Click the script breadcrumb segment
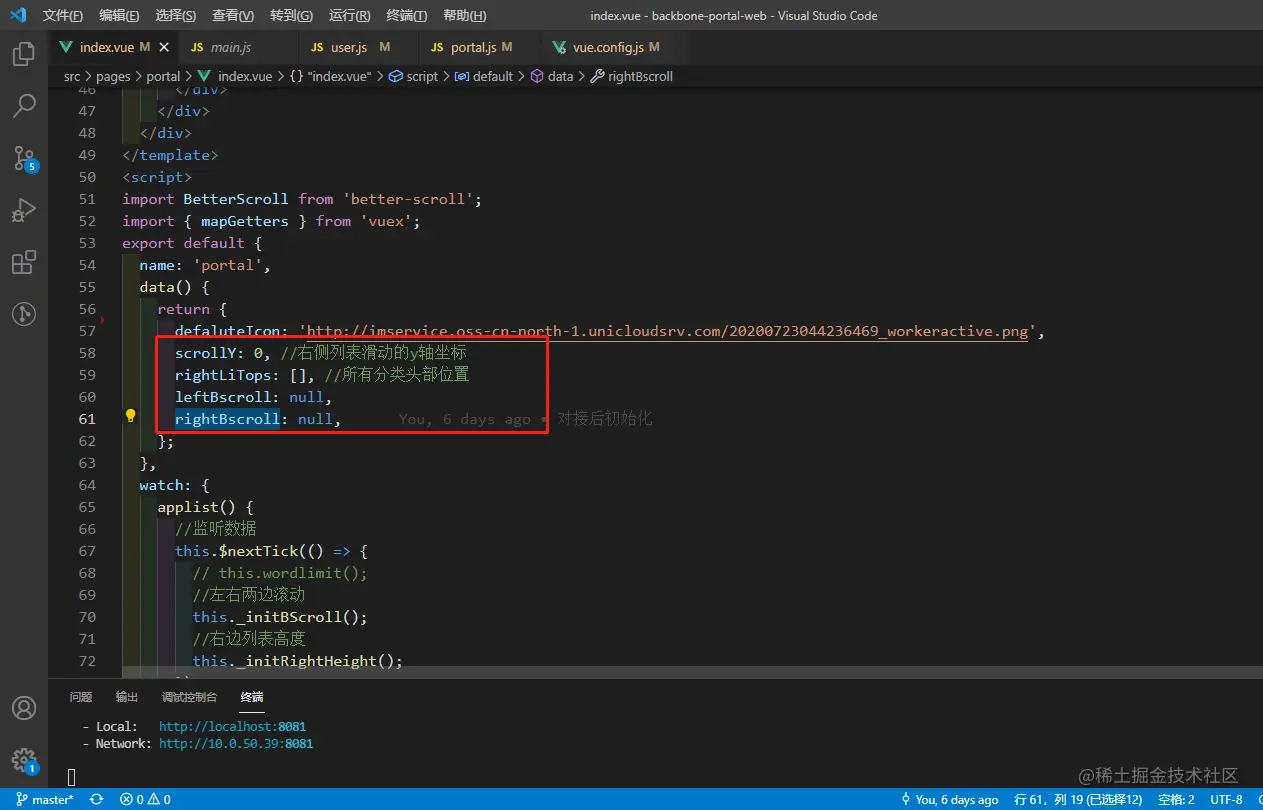 [x=414, y=76]
